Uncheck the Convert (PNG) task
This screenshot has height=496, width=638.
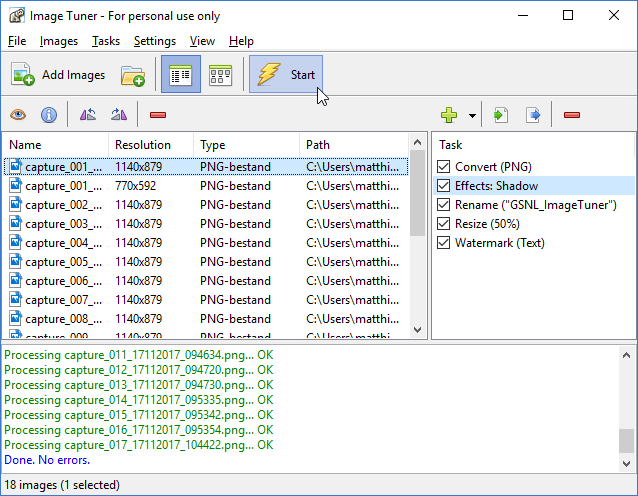tap(445, 167)
